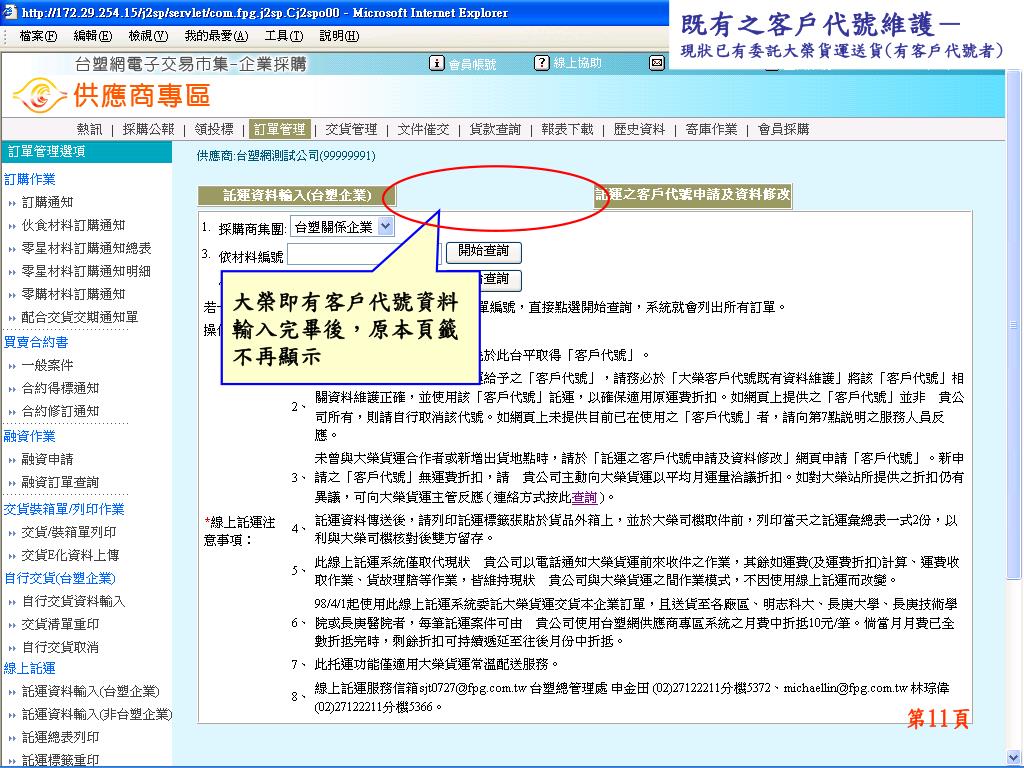Go to the 貨款查詢 navigation tab

coord(495,129)
